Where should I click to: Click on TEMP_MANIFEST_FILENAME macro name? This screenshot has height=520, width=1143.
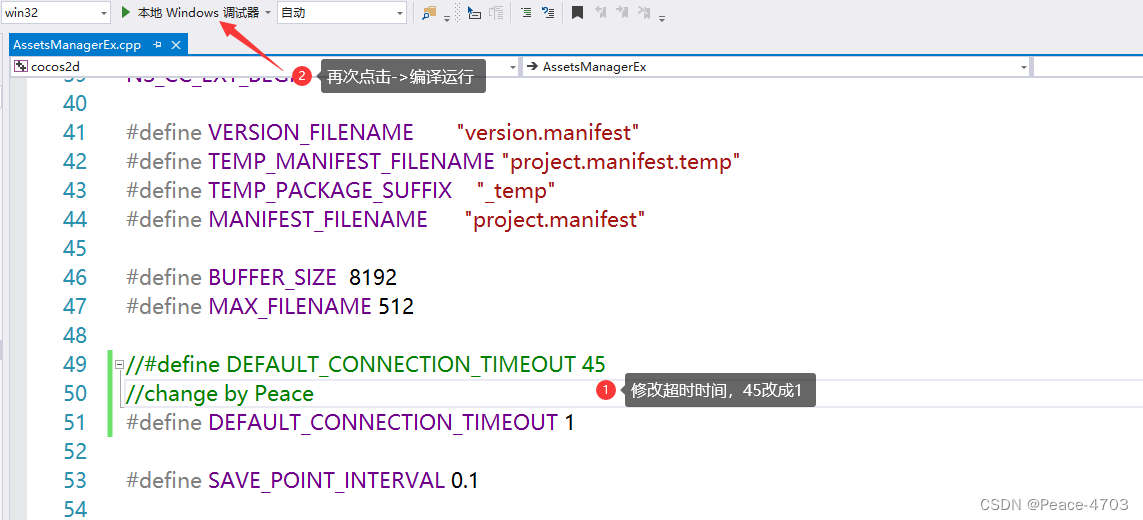(351, 162)
